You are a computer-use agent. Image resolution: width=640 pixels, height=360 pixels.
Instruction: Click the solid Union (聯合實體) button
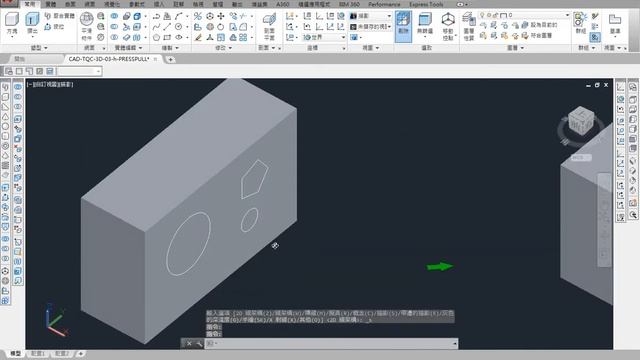[60, 16]
